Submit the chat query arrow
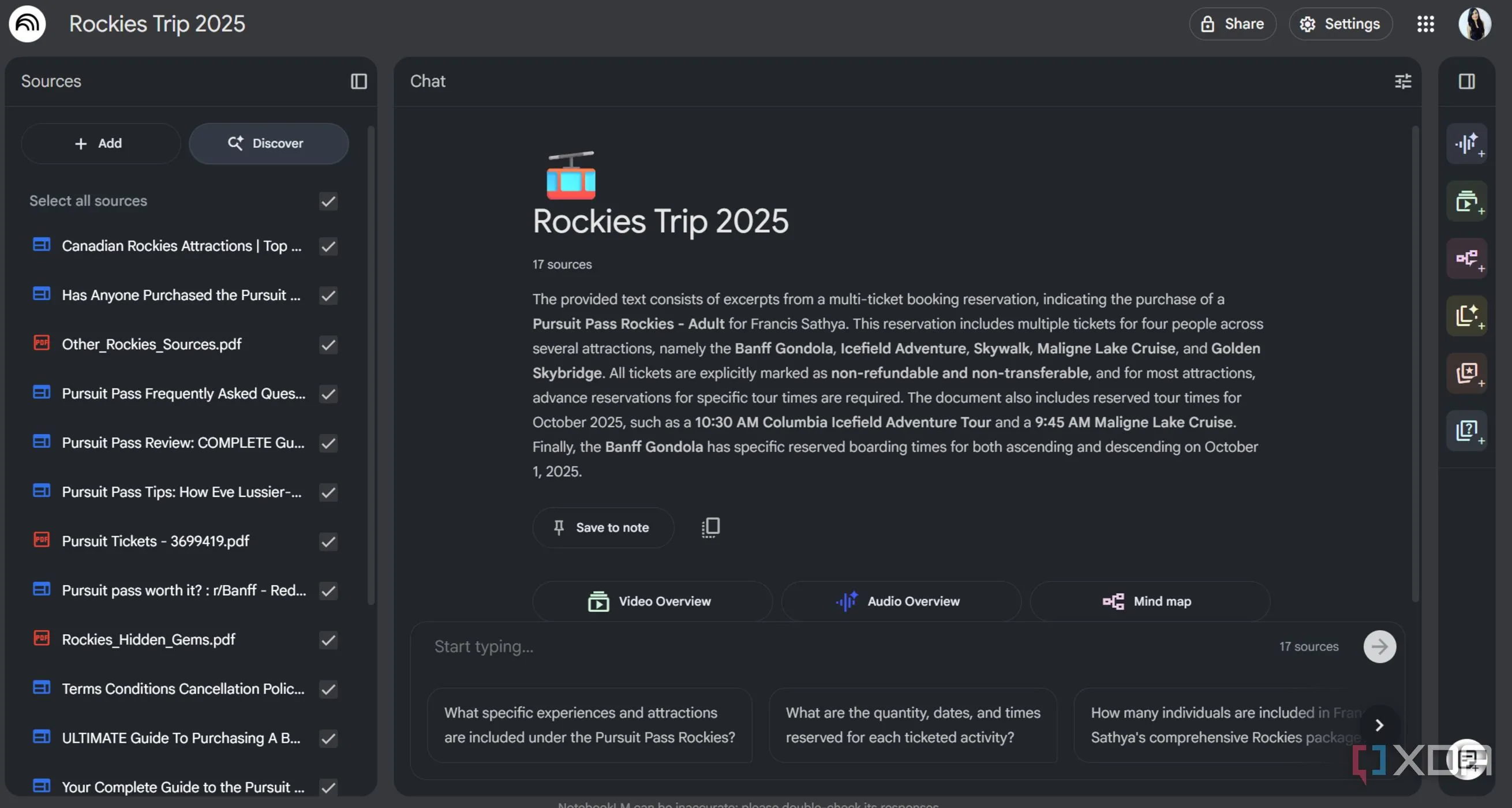Viewport: 1512px width, 808px height. (x=1379, y=646)
